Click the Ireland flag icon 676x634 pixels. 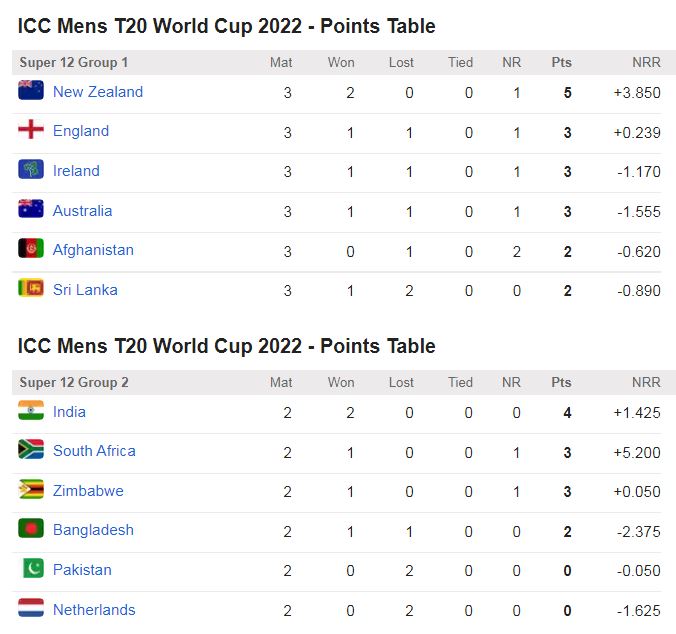click(x=31, y=170)
